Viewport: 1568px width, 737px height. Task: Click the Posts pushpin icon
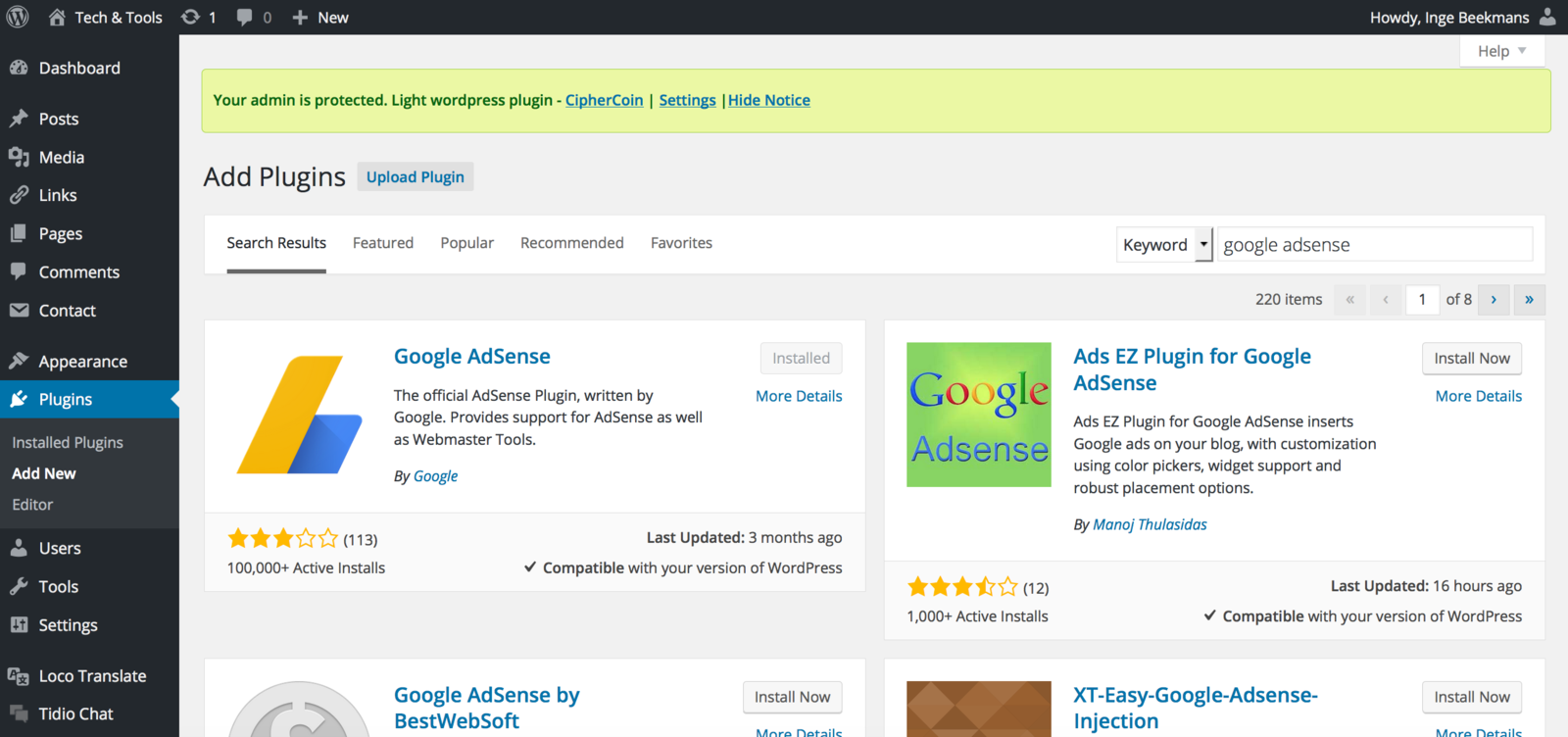19,119
